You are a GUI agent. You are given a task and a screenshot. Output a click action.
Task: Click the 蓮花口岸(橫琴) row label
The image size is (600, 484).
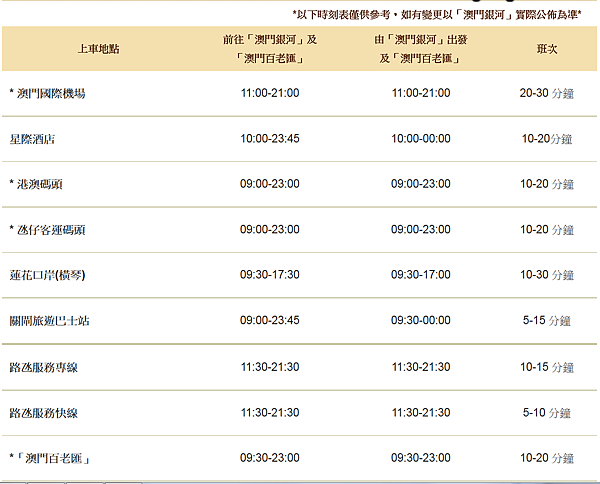tap(47, 275)
